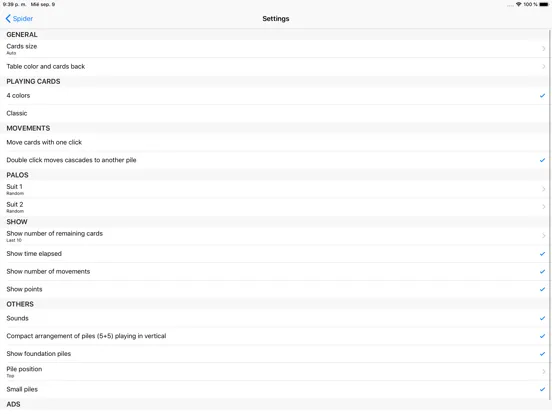Open Cards size chevron
Image resolution: width=552 pixels, height=414 pixels.
click(544, 49)
